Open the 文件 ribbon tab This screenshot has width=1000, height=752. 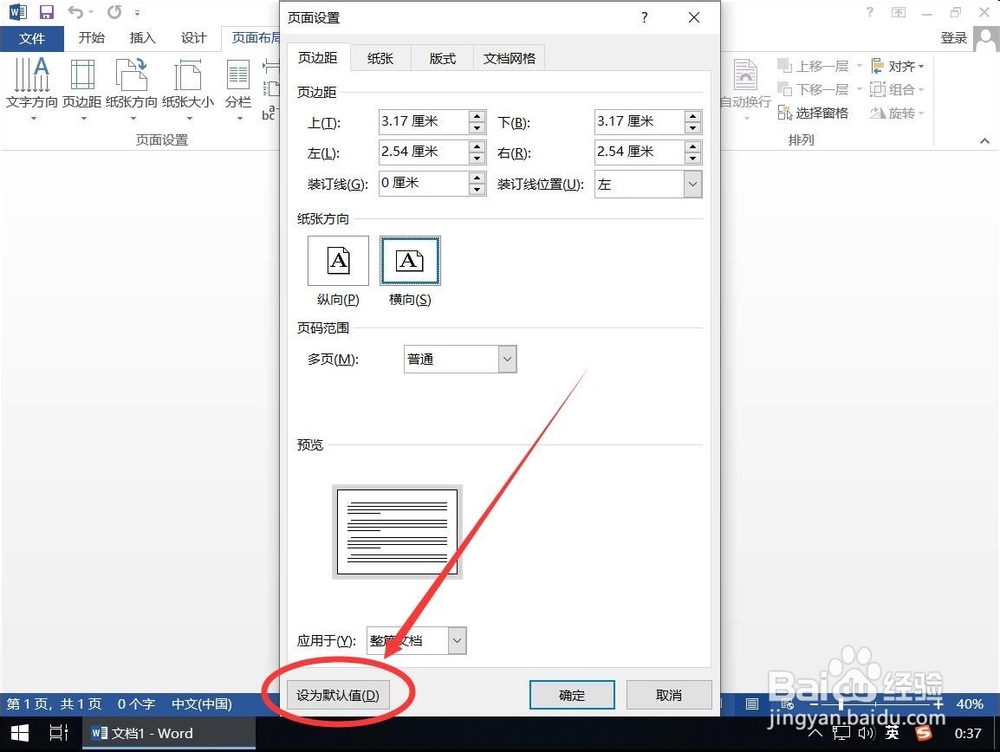33,38
